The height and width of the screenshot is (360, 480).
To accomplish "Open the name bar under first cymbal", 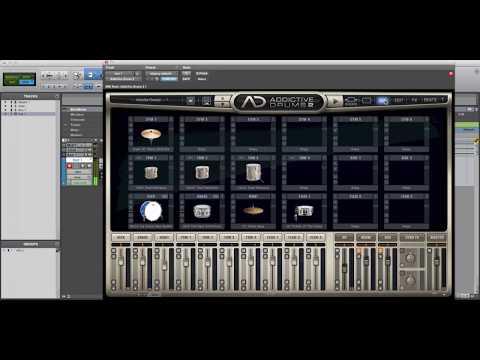I will tap(151, 149).
